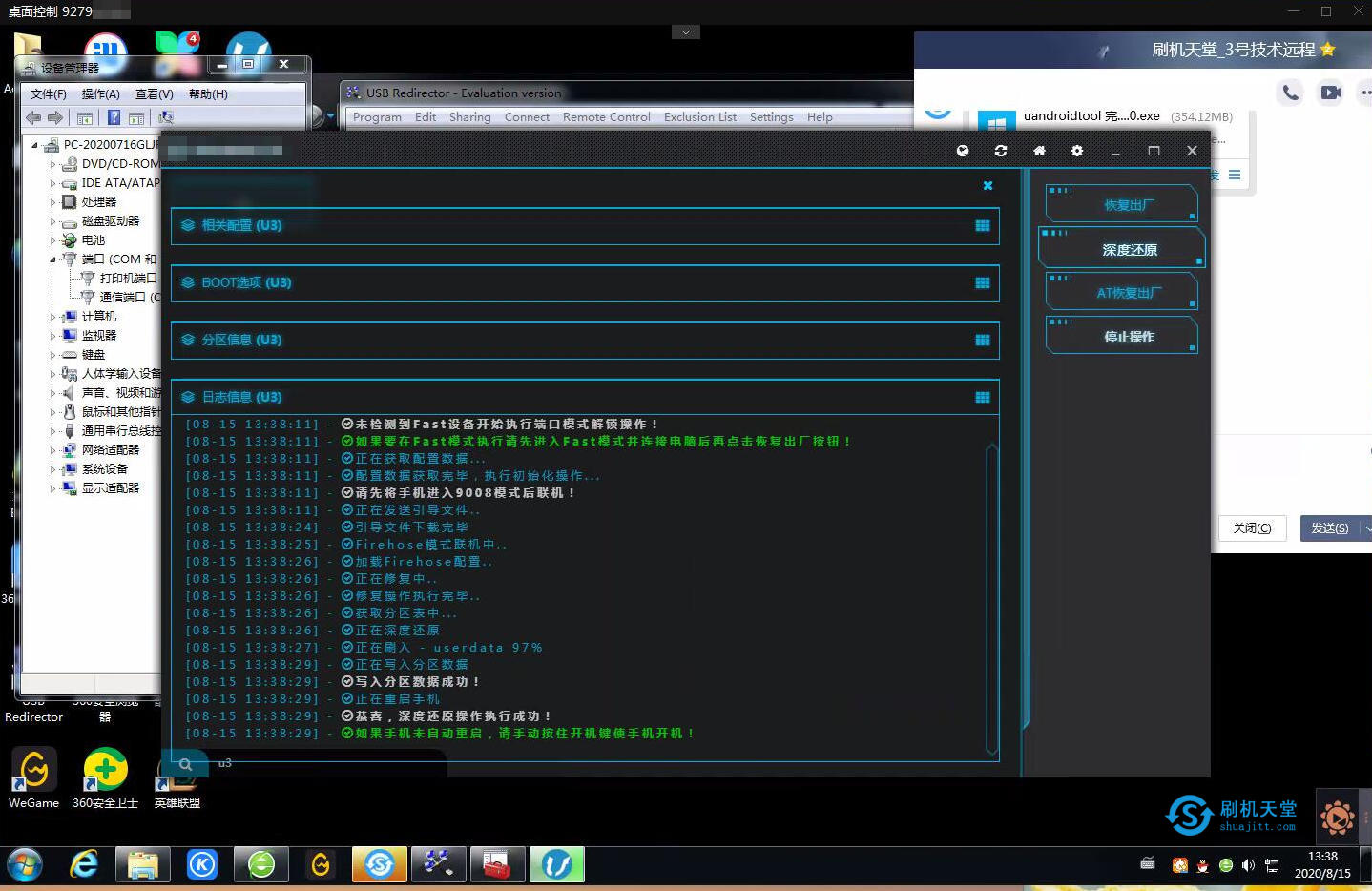Screen dimensions: 1372x891
Task: Click Forward arrow in Device Manager toolbar
Action: (x=55, y=117)
